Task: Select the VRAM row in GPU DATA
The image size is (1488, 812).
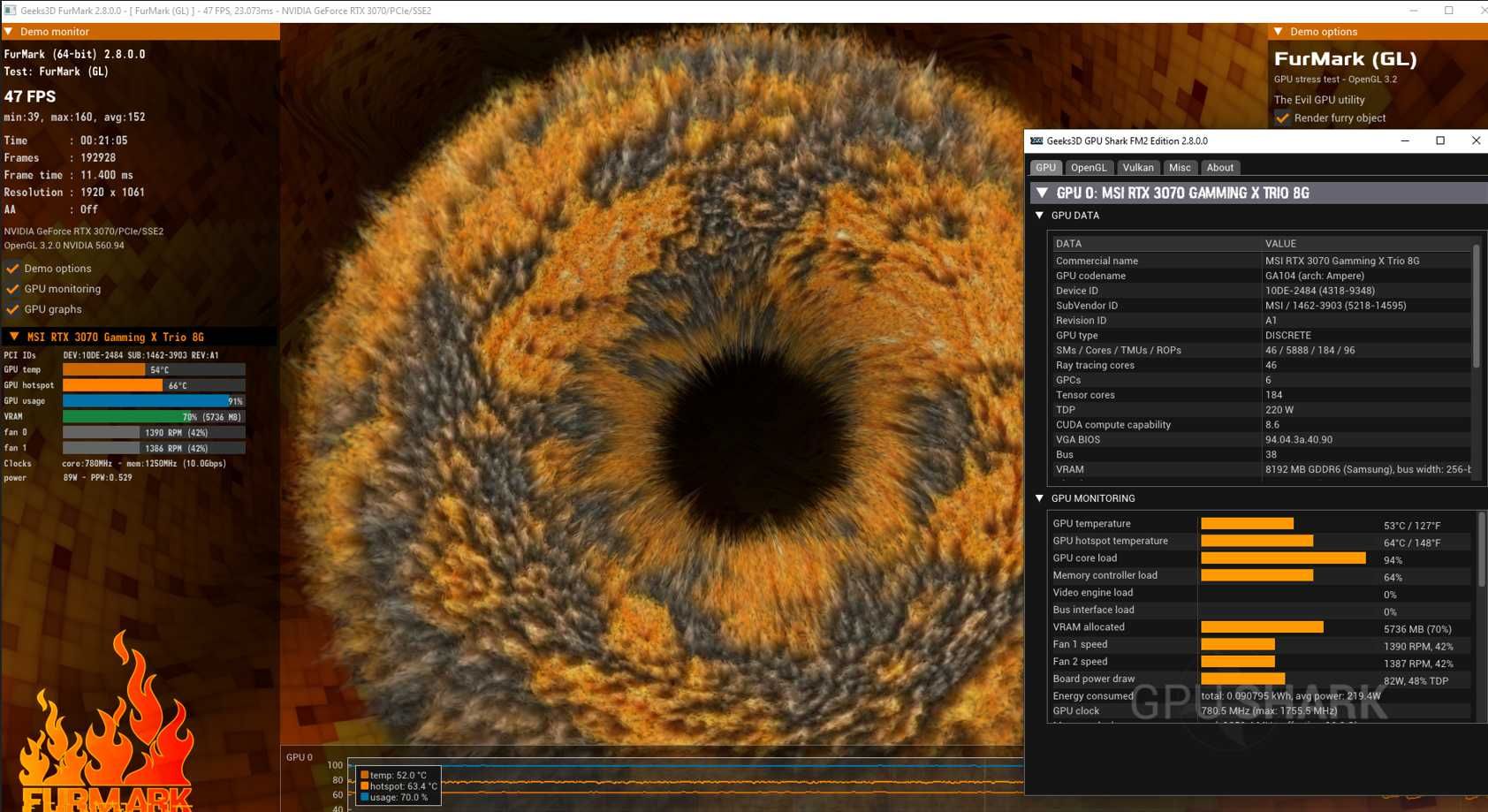Action: coord(1261,469)
